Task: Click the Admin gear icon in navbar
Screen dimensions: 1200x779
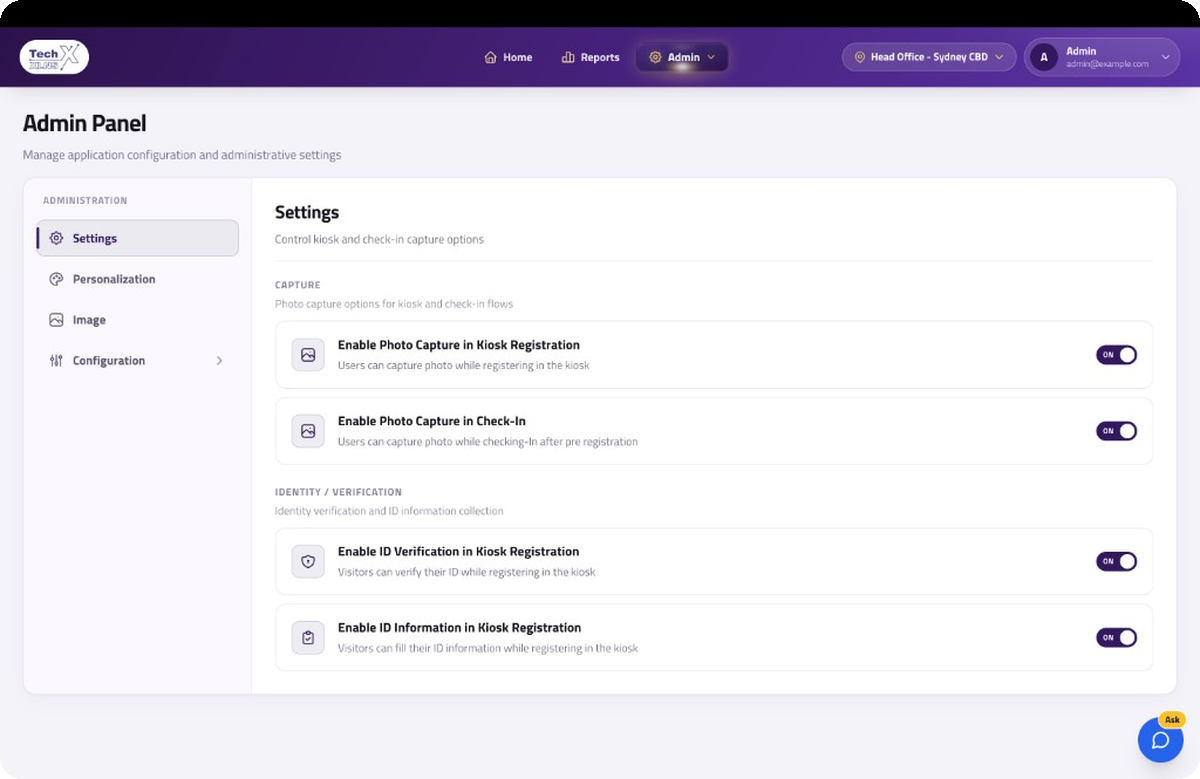Action: 655,57
